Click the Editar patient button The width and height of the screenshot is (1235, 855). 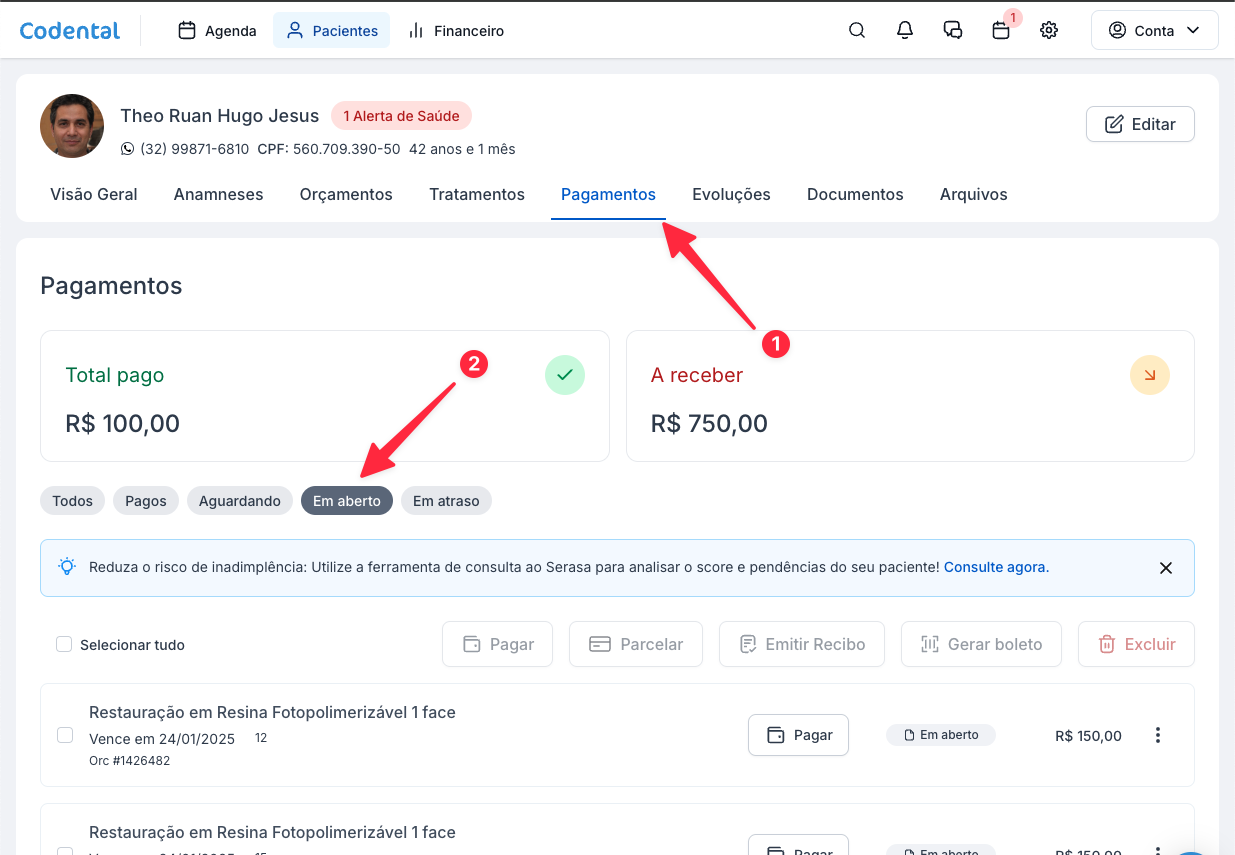click(x=1140, y=124)
